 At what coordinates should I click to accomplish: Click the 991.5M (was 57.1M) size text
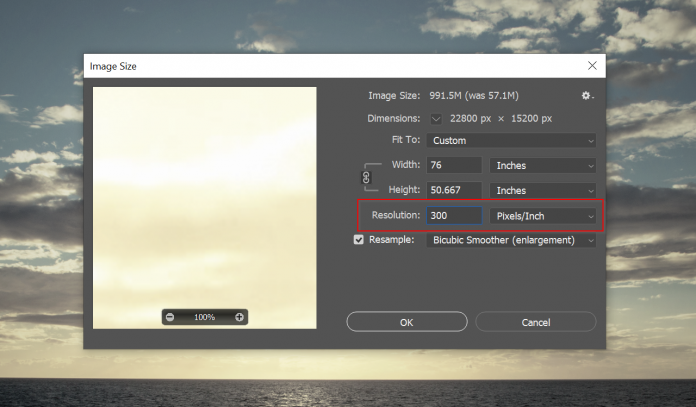pyautogui.click(x=474, y=96)
